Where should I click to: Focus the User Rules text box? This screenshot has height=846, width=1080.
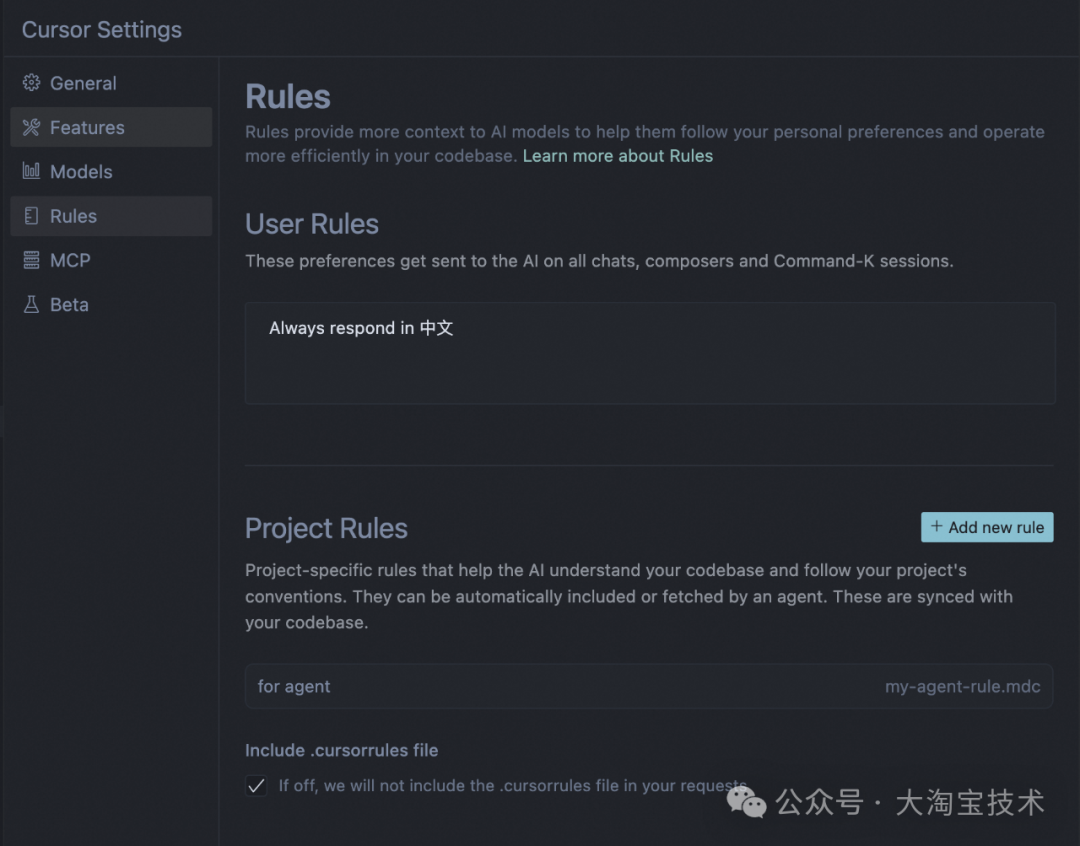point(650,353)
